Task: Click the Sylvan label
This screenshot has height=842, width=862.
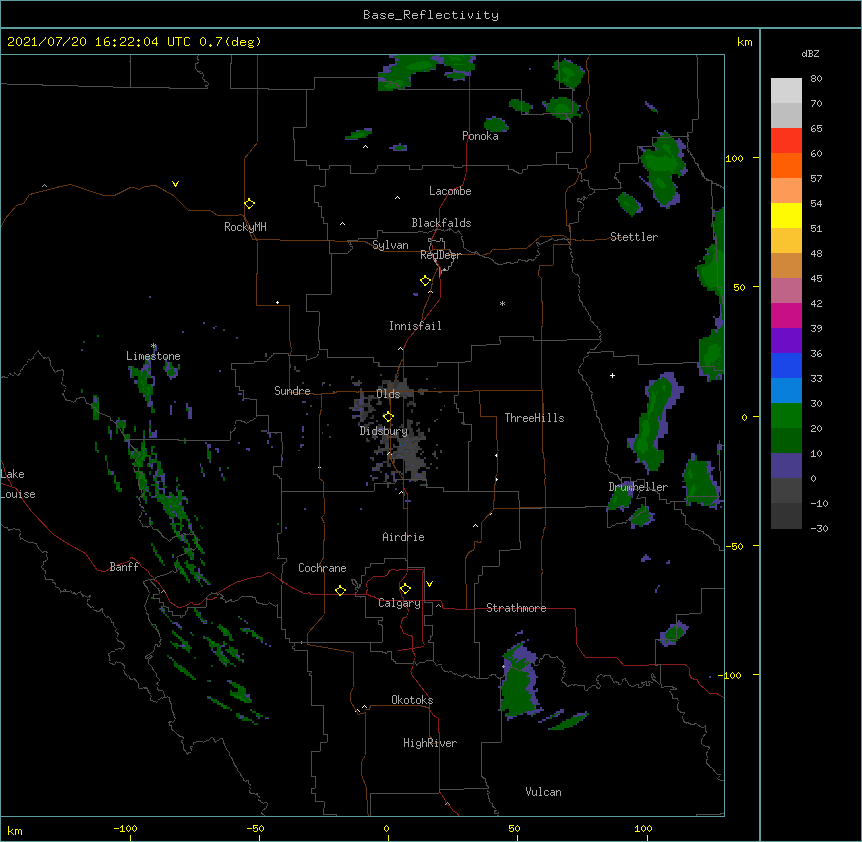Action: (390, 245)
